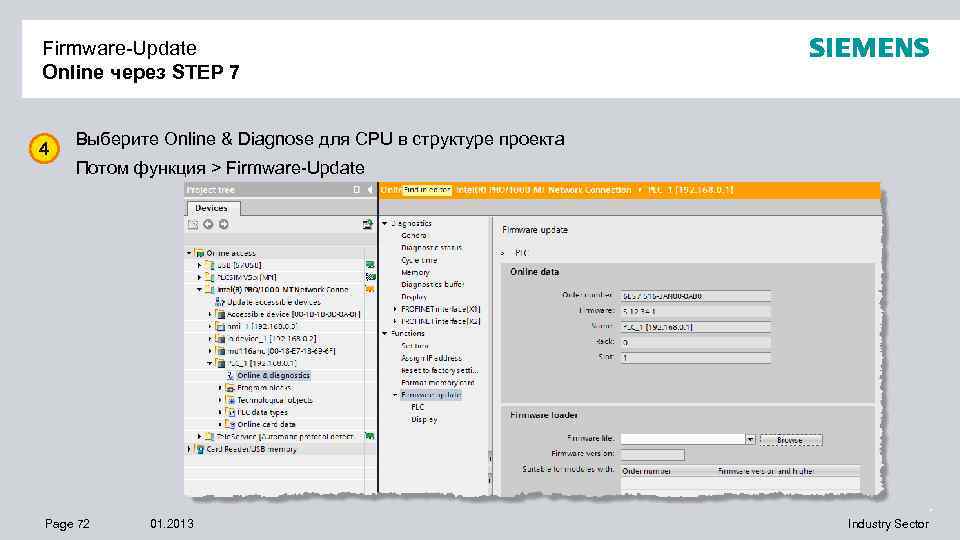The image size is (960, 540).
Task: Click the show overview icon at right of Devices toolbar
Action: pyautogui.click(x=367, y=225)
